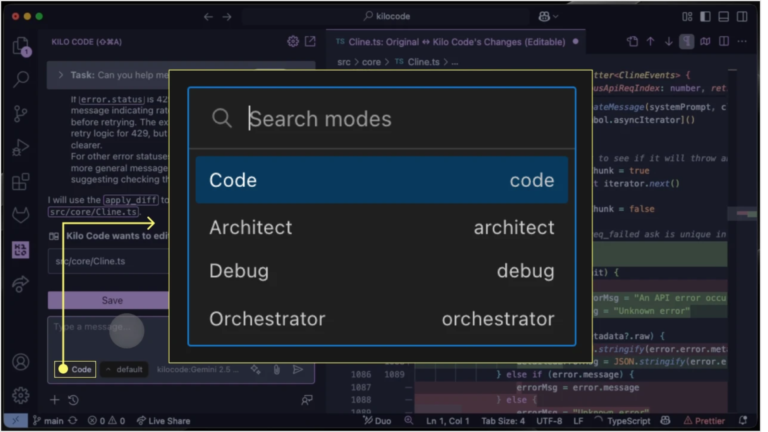Open the GitLab fox icon view
The width and height of the screenshot is (768, 432).
pos(21,215)
